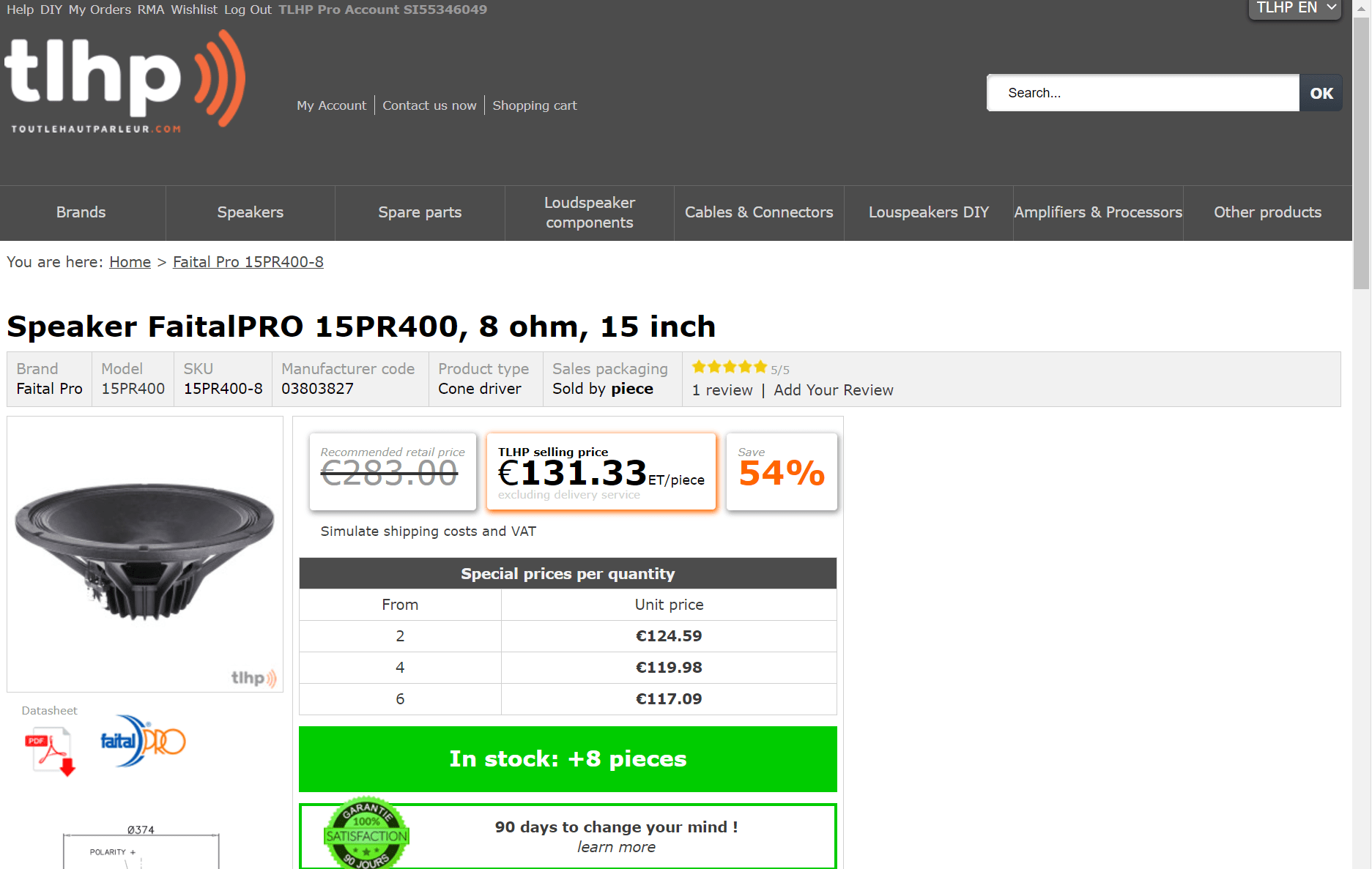Click the TLHP Pro Account SI55346049 text
The height and width of the screenshot is (869, 1372).
pos(382,10)
